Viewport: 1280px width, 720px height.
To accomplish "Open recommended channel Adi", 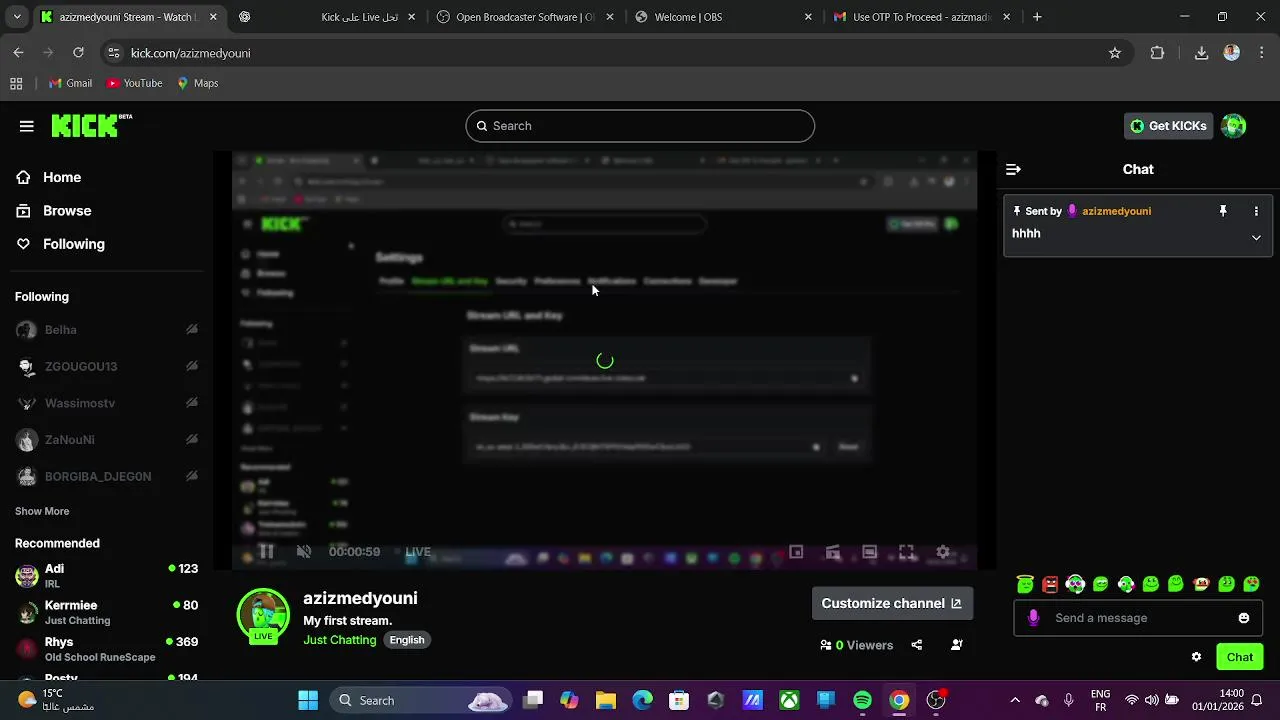I will click(x=106, y=575).
